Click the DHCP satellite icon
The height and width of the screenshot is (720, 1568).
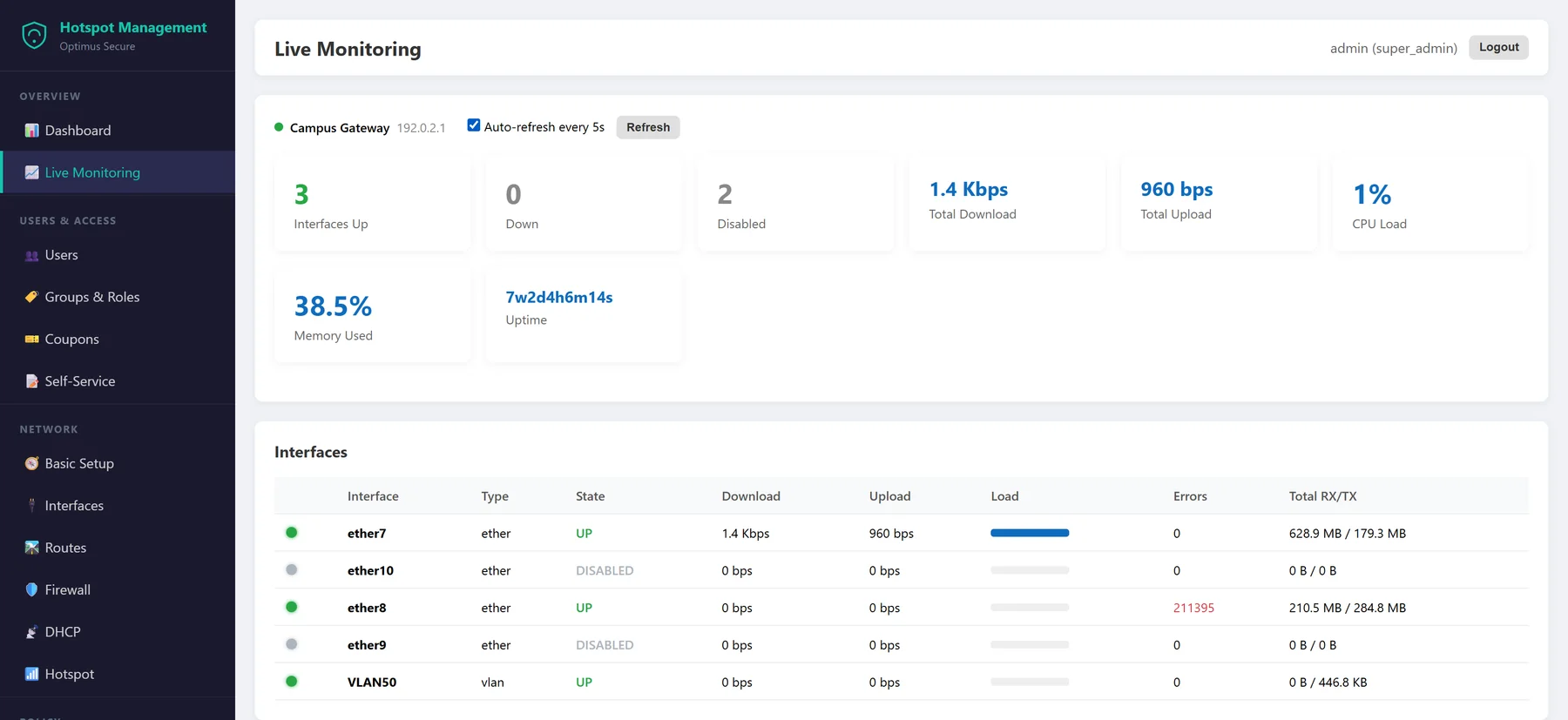pyautogui.click(x=32, y=632)
